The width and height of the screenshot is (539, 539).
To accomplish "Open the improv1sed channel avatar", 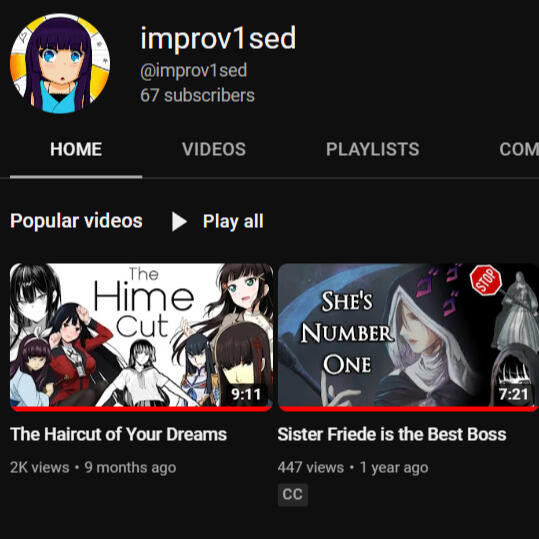I will pyautogui.click(x=60, y=63).
